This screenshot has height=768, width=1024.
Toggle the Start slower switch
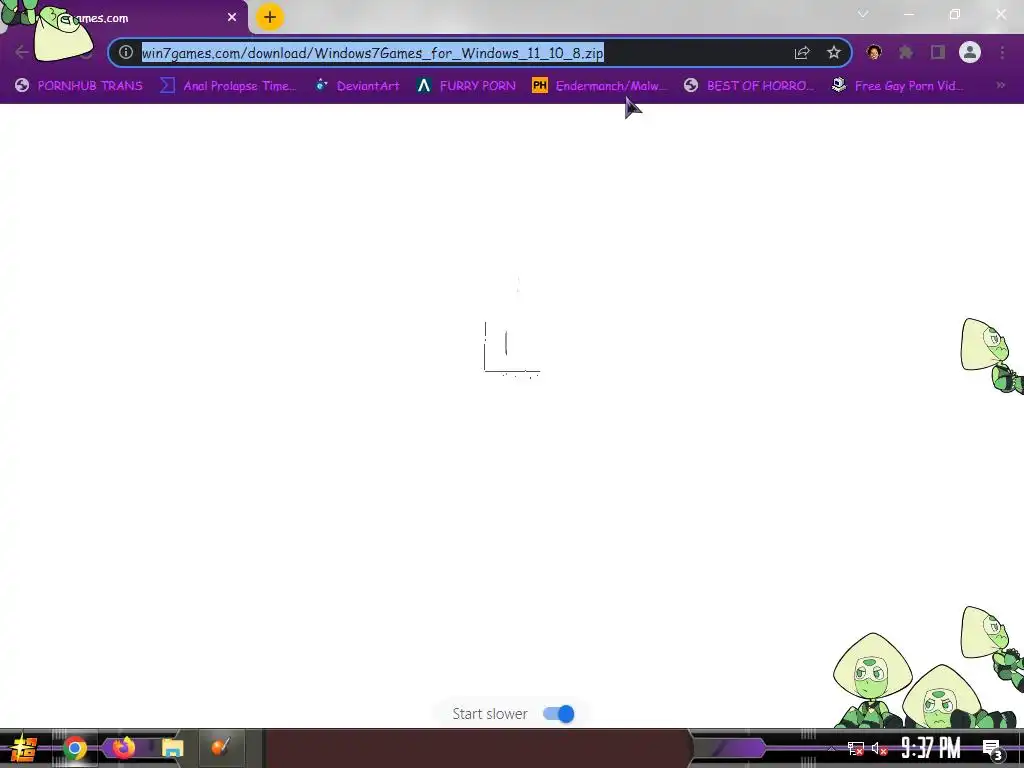(558, 714)
